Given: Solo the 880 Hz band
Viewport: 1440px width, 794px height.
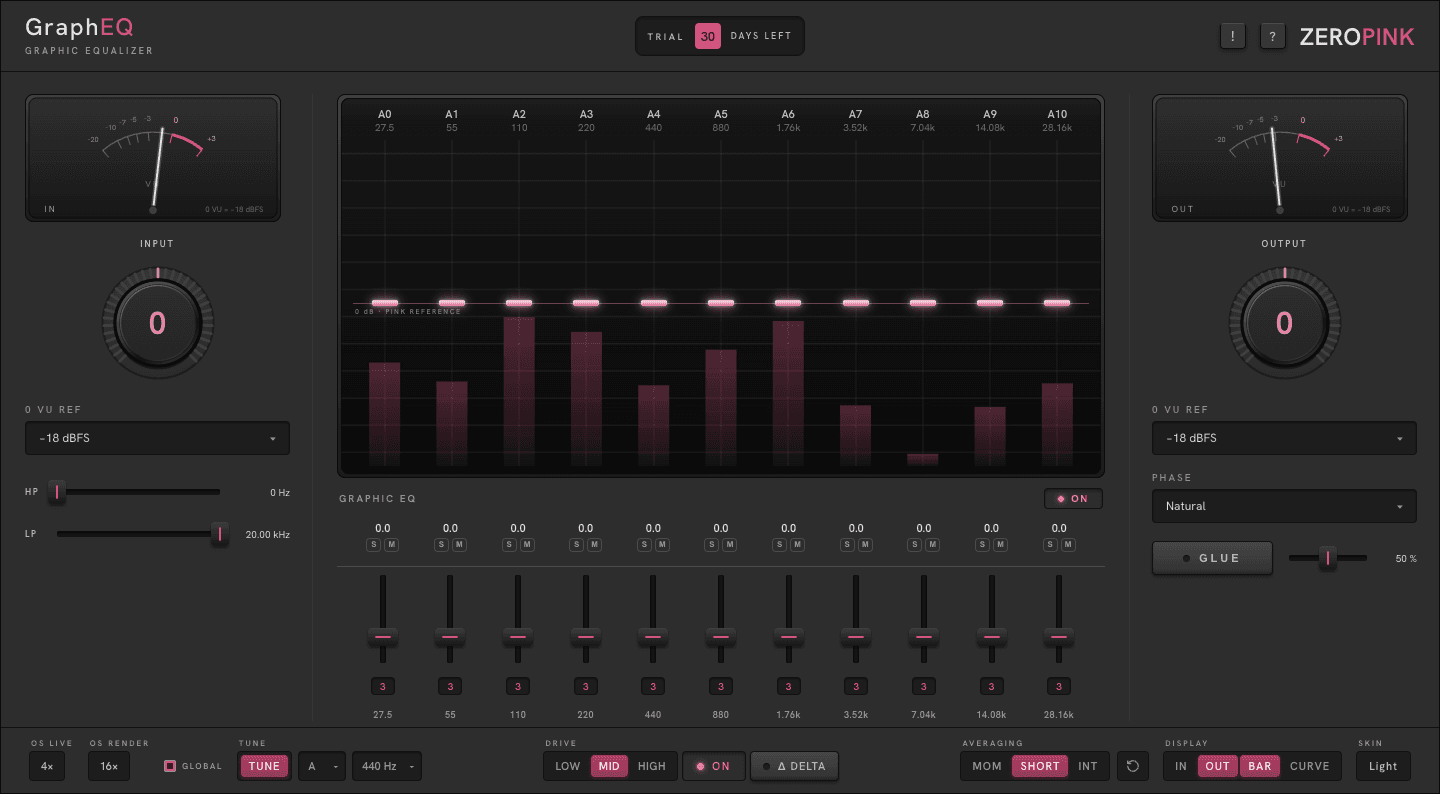Looking at the screenshot, I should coord(712,545).
